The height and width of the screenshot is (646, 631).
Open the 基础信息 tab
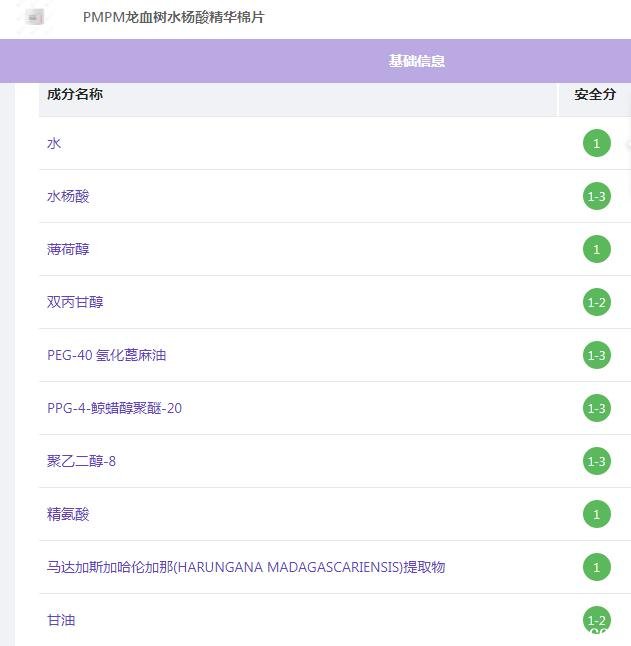tap(417, 61)
